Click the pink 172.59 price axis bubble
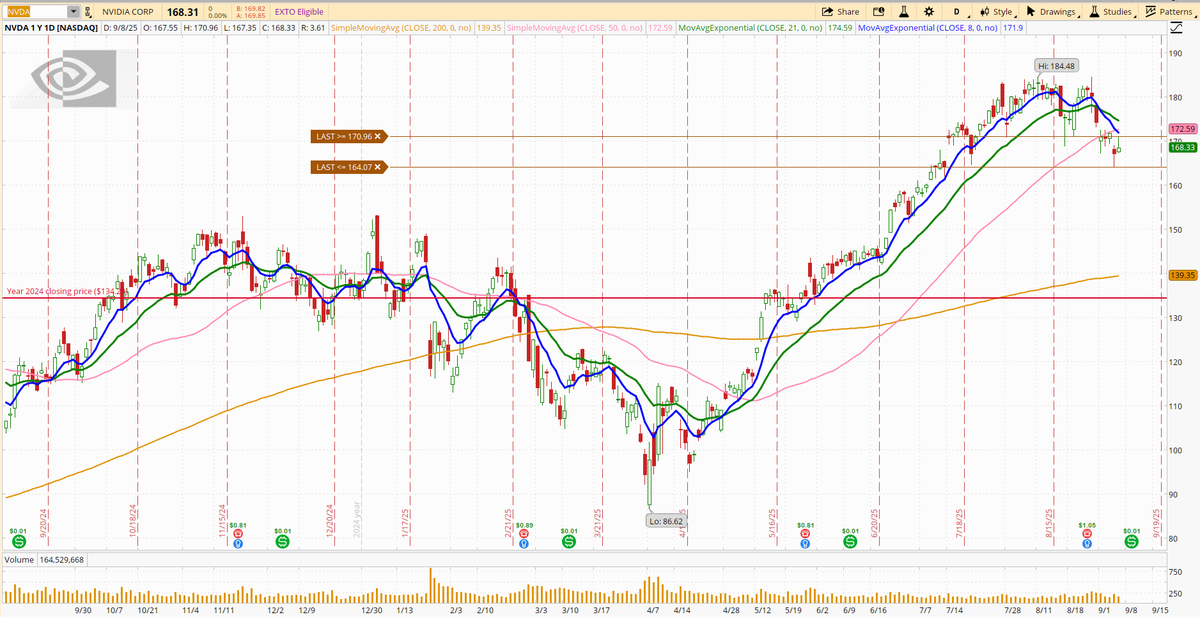1200x617 pixels. [x=1183, y=130]
